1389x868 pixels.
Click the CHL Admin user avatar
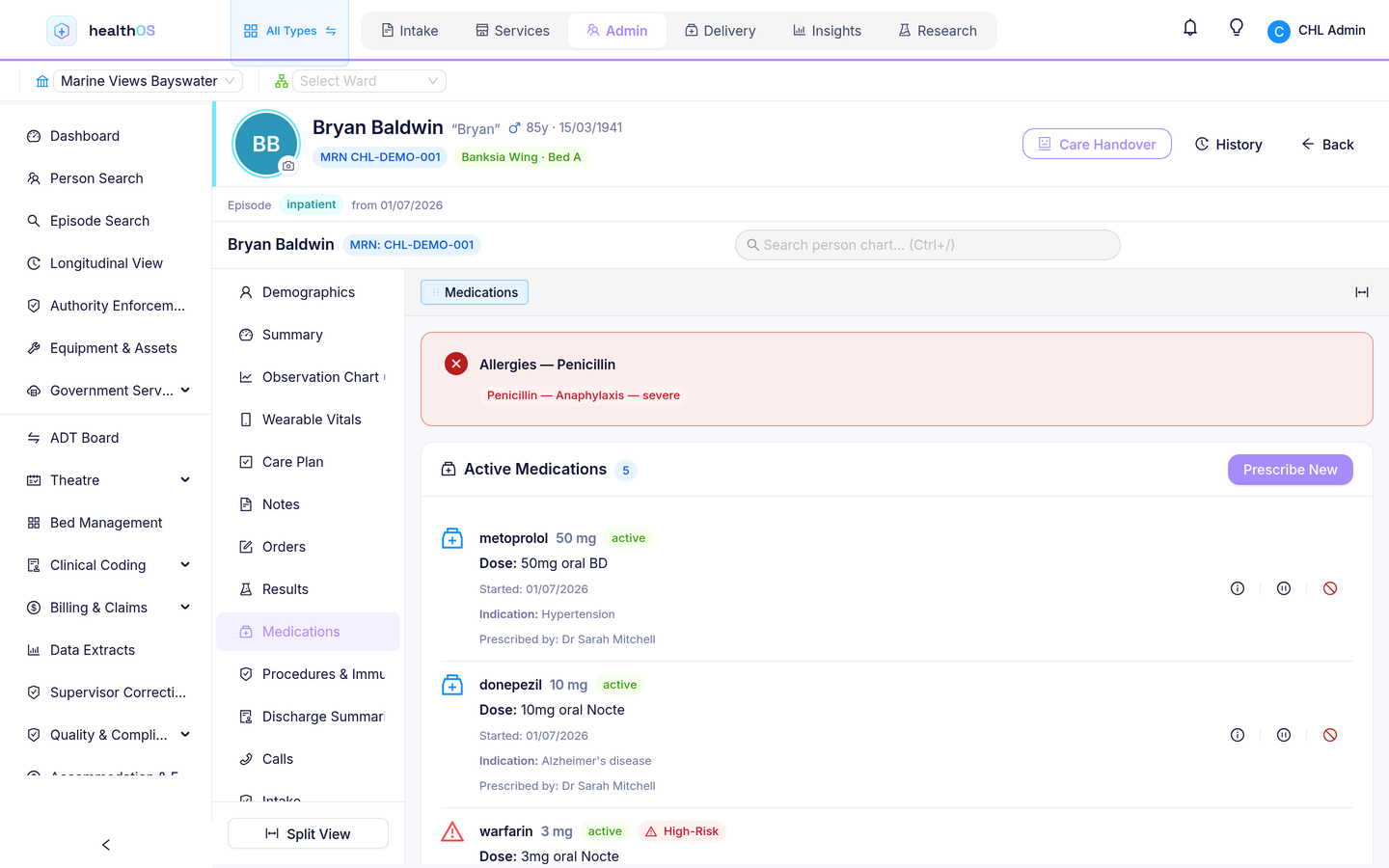point(1279,32)
